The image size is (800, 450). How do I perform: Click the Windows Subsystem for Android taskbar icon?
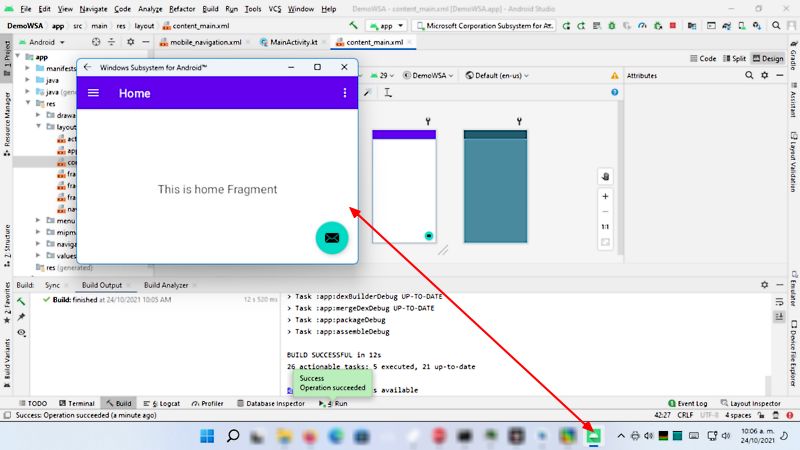(x=593, y=436)
